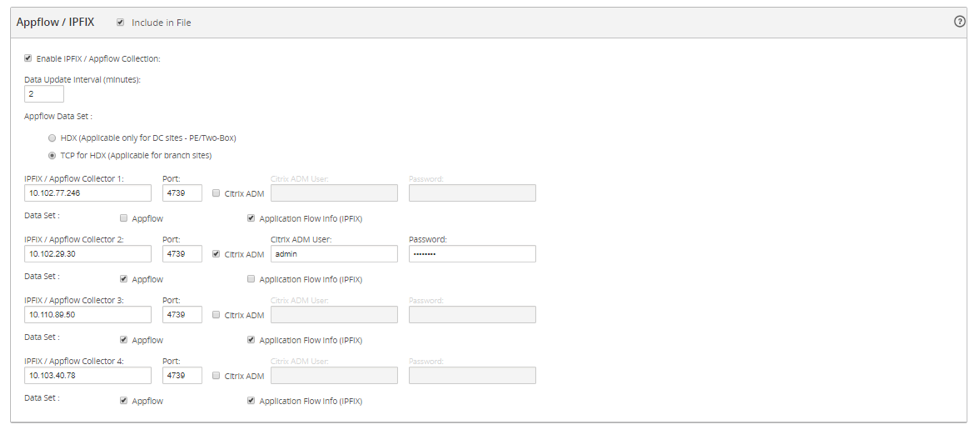Select the HDX data set radio button
Screen dimensions: 974x424
coord(52,138)
